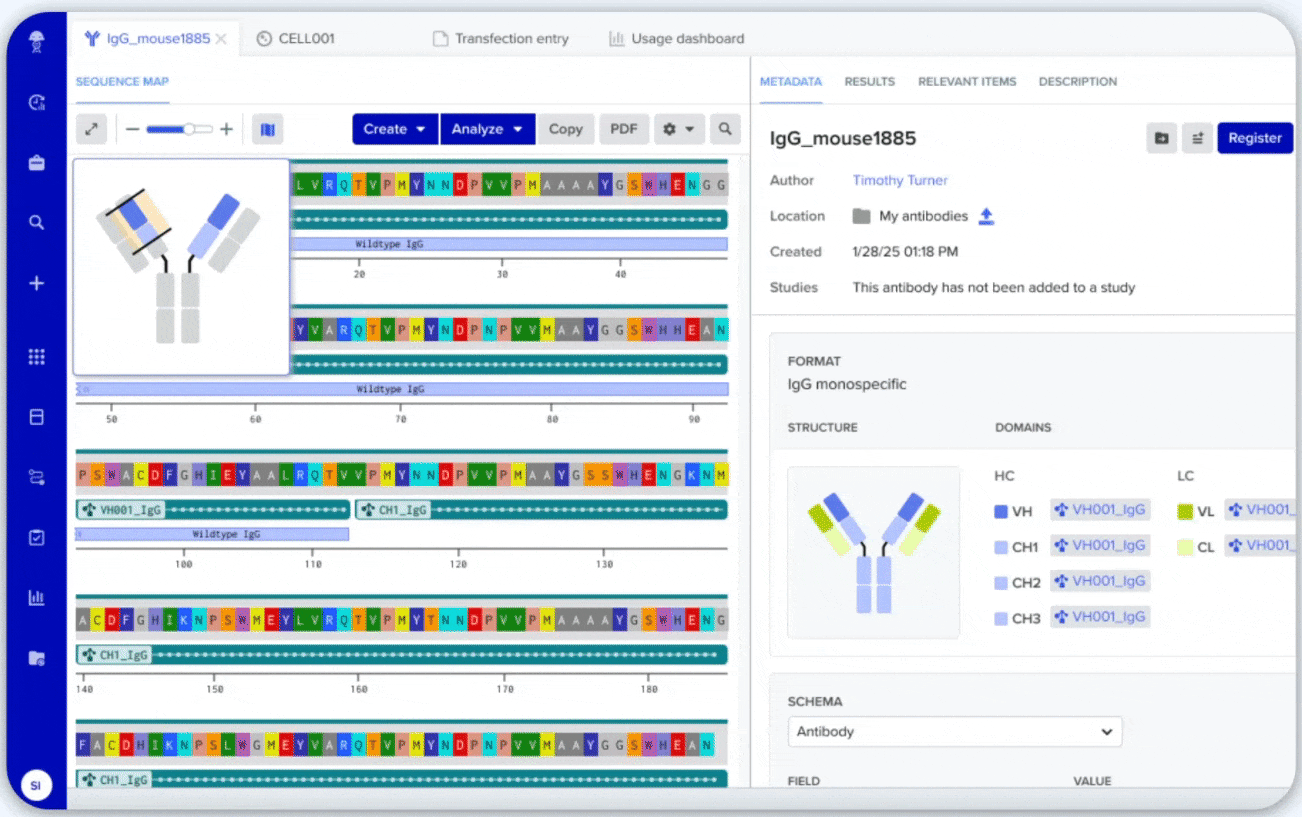Open the workflows icon in sidebar
The height and width of the screenshot is (817, 1302).
[x=37, y=477]
